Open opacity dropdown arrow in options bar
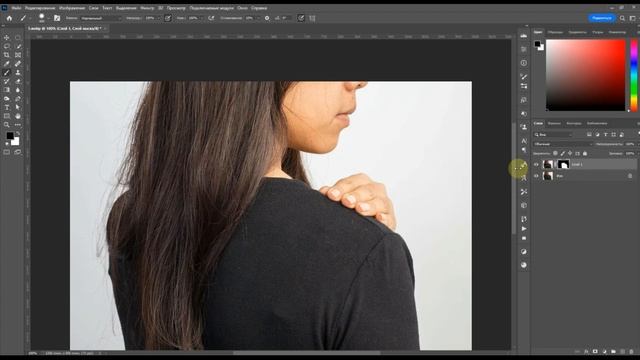 tap(158, 18)
